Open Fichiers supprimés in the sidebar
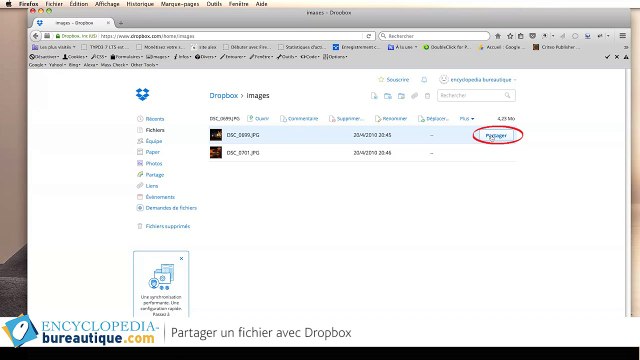Screen dimensions: 640x360 (168, 226)
